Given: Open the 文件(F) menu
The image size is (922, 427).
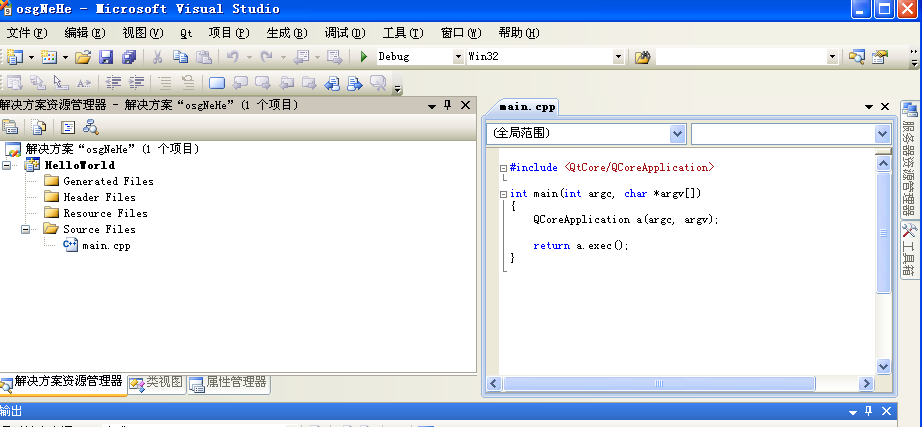Looking at the screenshot, I should [26, 33].
